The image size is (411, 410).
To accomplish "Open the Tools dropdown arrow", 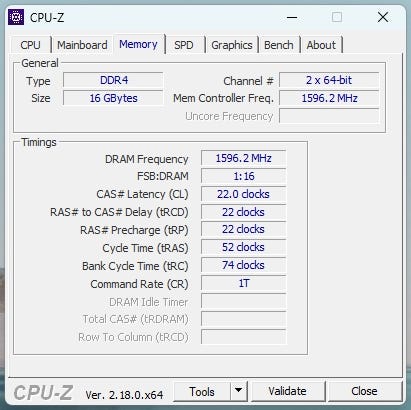I will [238, 391].
